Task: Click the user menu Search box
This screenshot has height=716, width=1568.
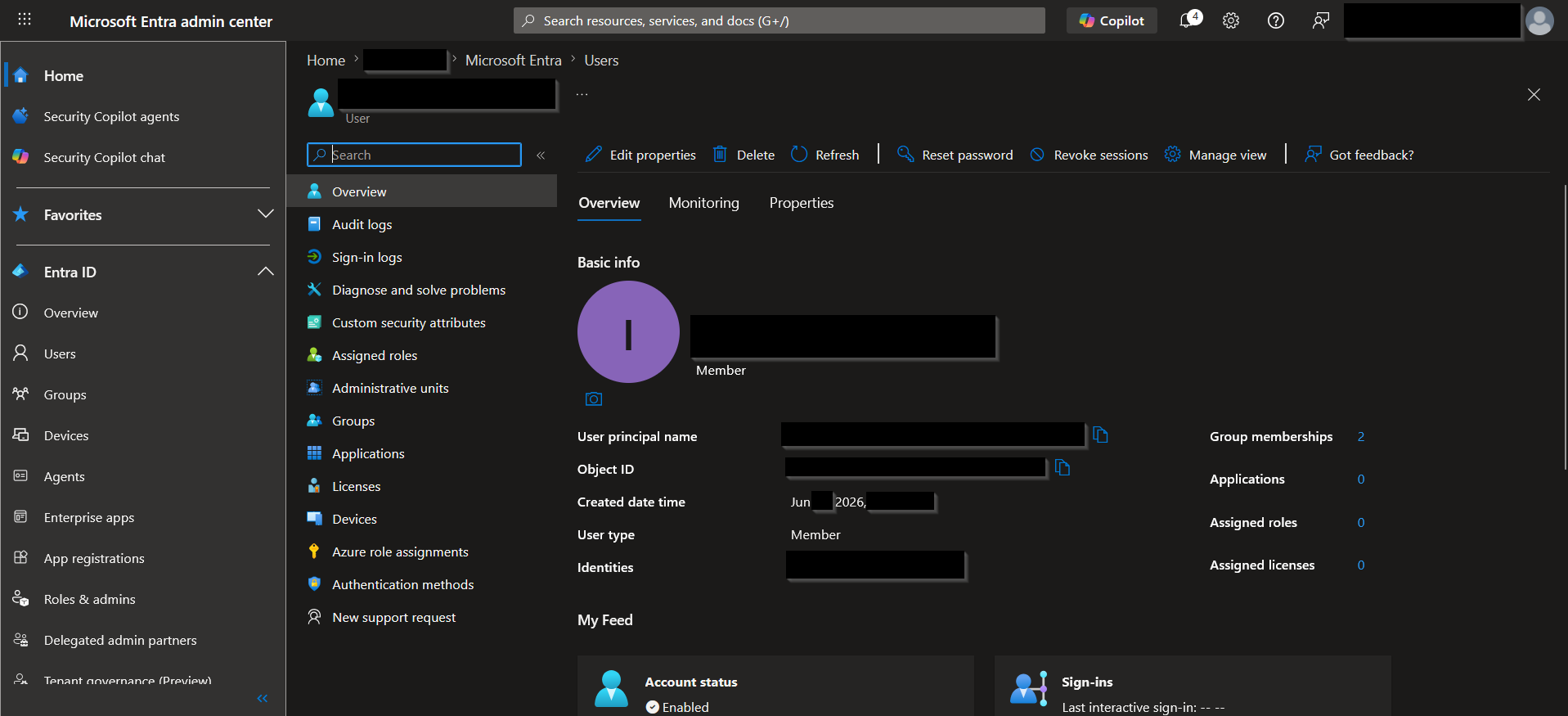Action: pos(414,155)
